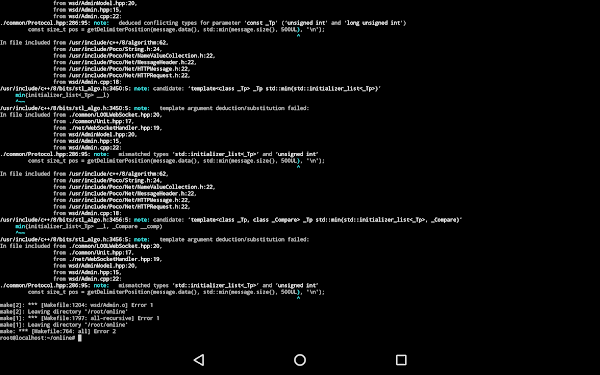600x375 pixels.
Task: Select stl_algo.h:3456:5 'deduction/substitution failed' note
Action: pyautogui.click(x=154, y=240)
